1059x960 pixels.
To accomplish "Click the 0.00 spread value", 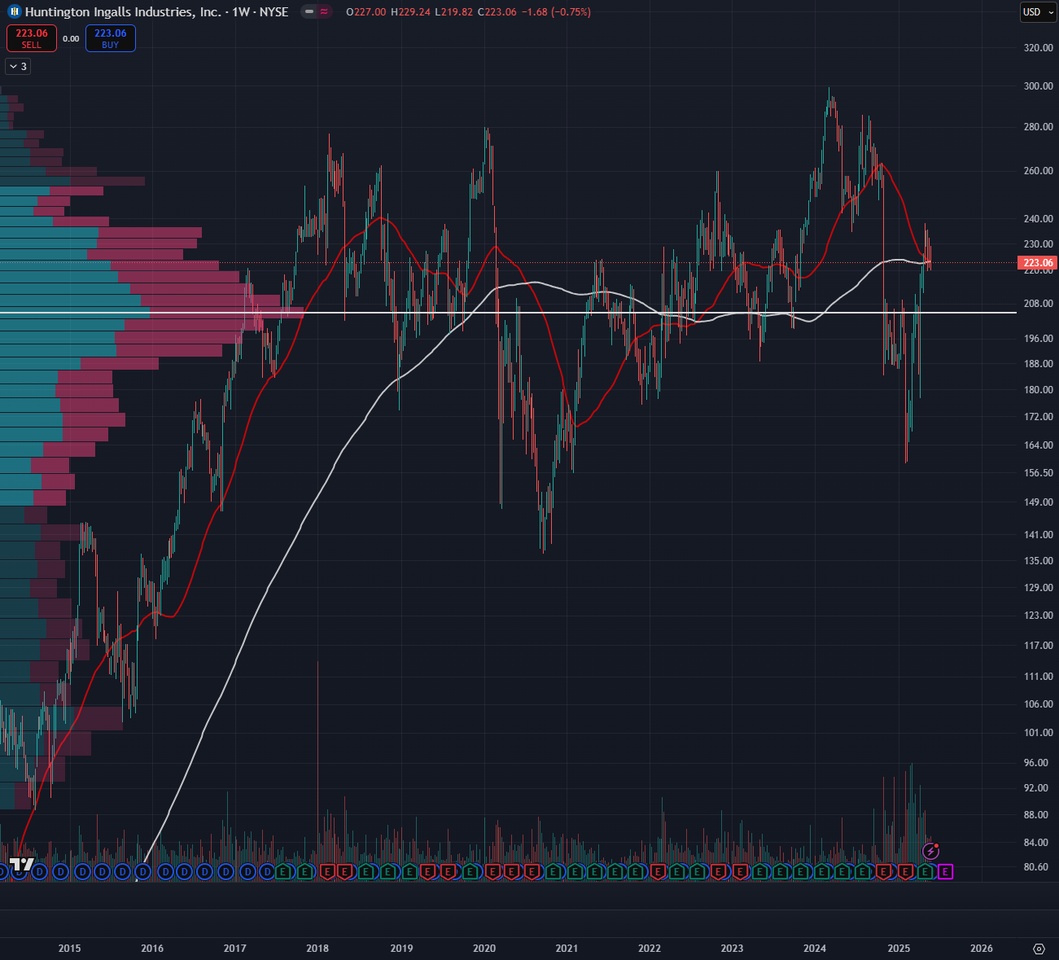I will pos(71,39).
